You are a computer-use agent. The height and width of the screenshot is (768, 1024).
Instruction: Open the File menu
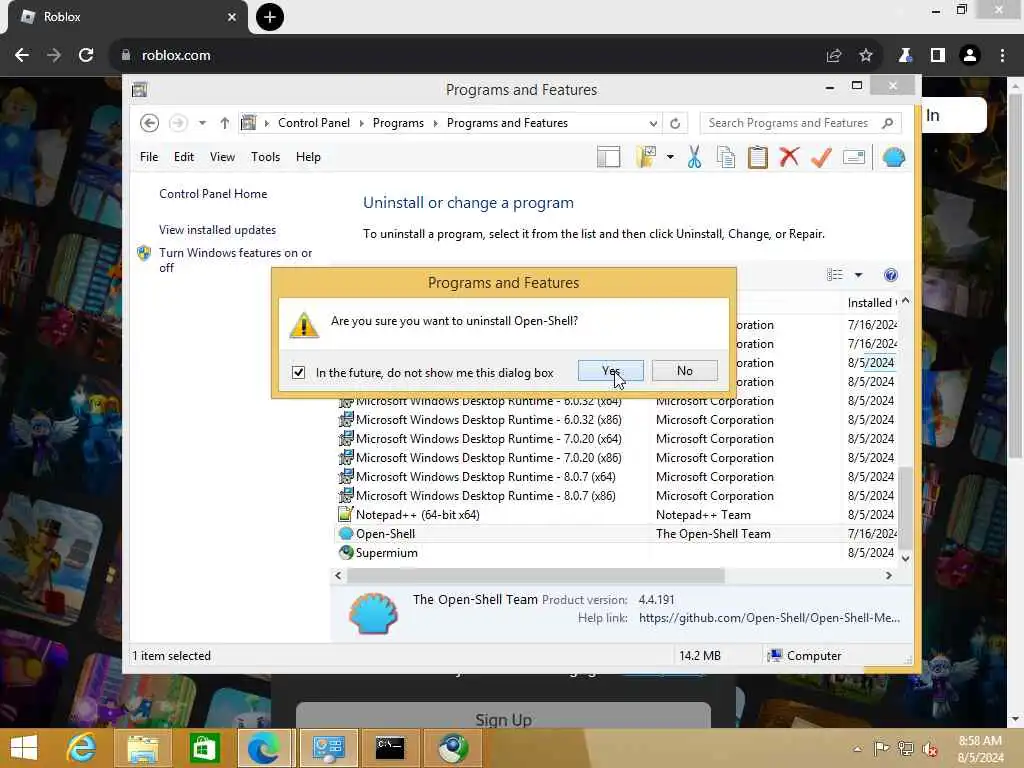[149, 157]
